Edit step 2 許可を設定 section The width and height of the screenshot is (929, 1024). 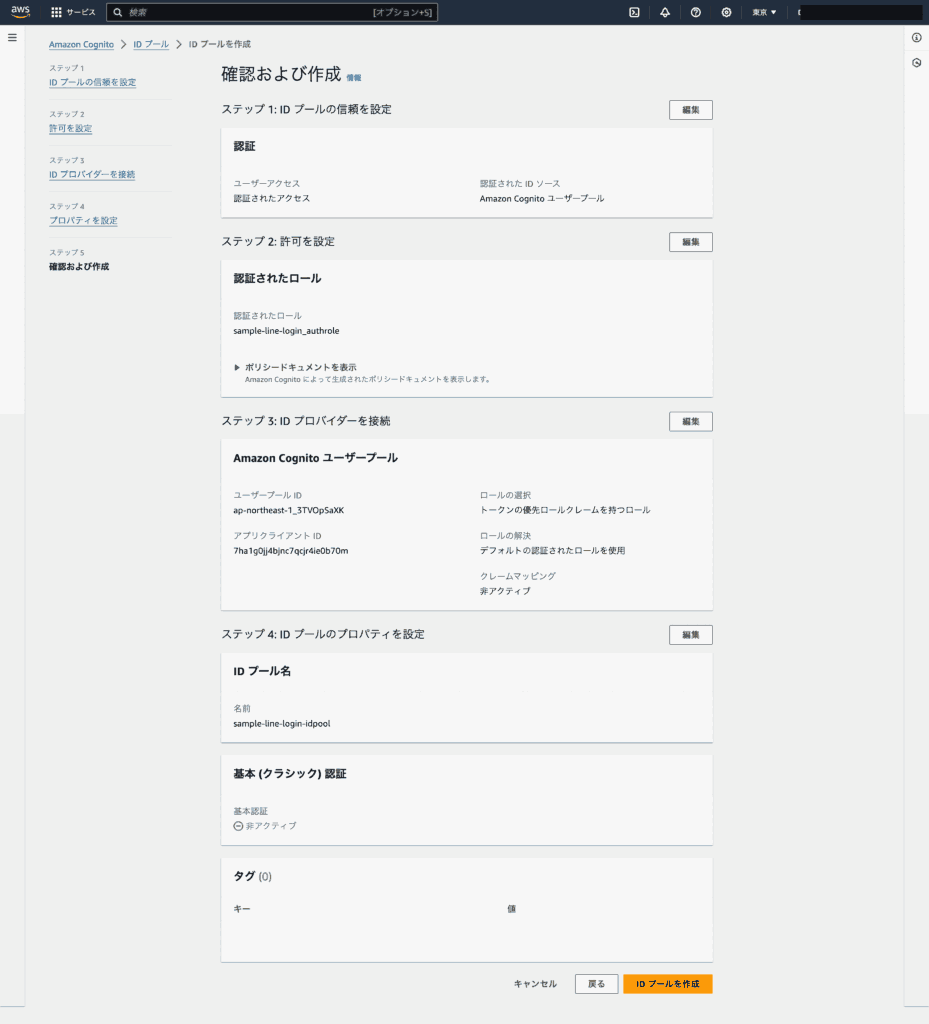690,242
